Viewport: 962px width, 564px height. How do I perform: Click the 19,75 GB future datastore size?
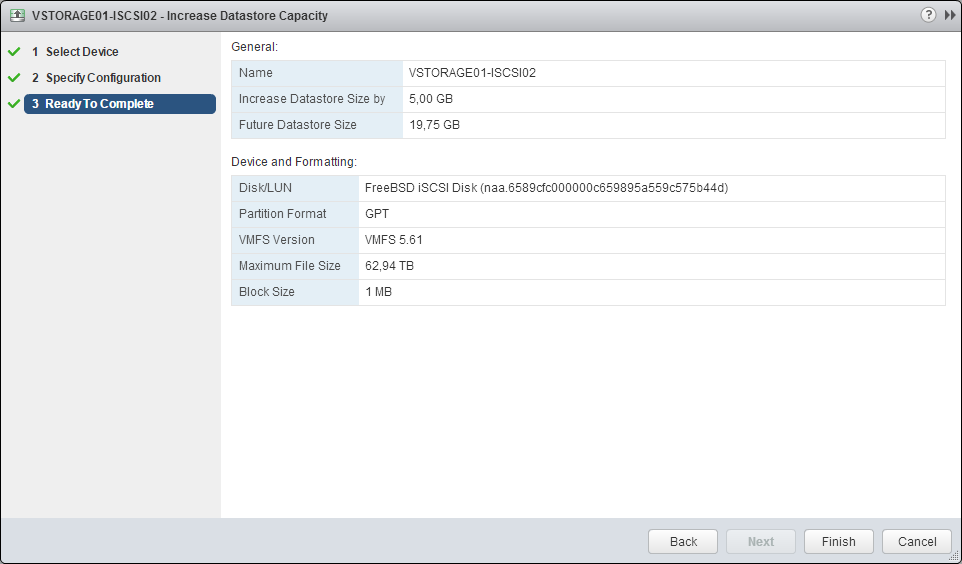click(x=434, y=125)
